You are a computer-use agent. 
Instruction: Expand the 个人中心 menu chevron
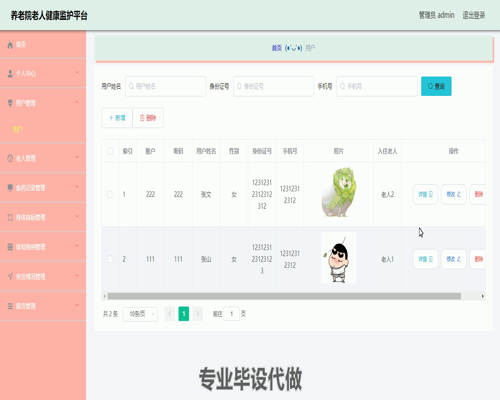[x=77, y=72]
